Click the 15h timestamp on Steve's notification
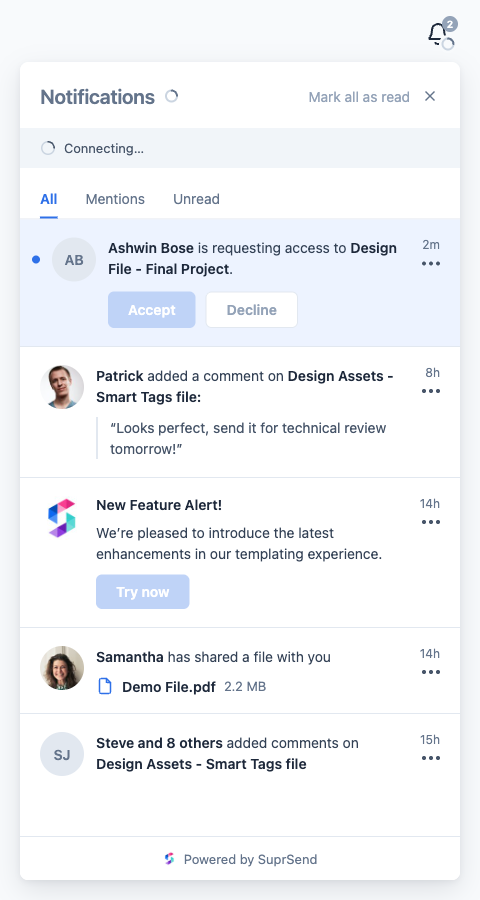This screenshot has width=480, height=900. (429, 740)
